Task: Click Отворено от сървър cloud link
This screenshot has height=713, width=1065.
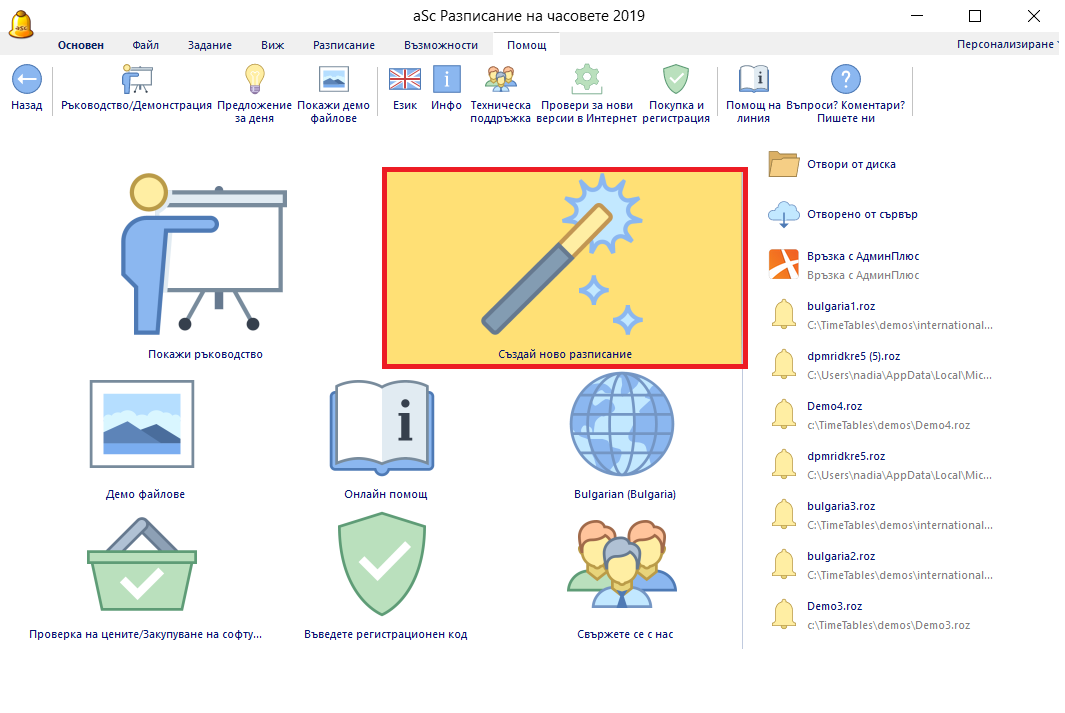Action: click(x=861, y=214)
